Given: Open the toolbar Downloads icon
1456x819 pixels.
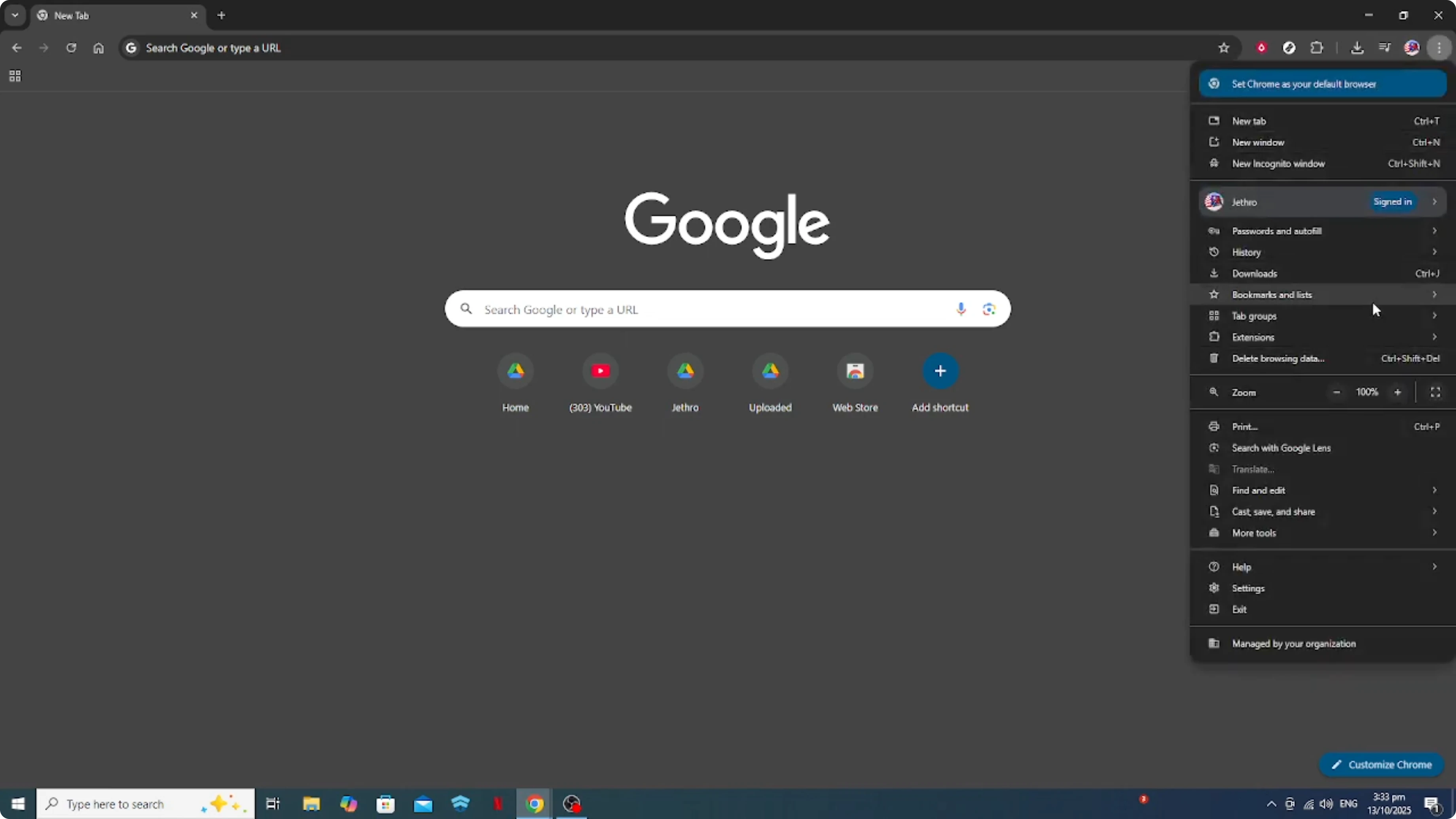Looking at the screenshot, I should coord(1357,48).
